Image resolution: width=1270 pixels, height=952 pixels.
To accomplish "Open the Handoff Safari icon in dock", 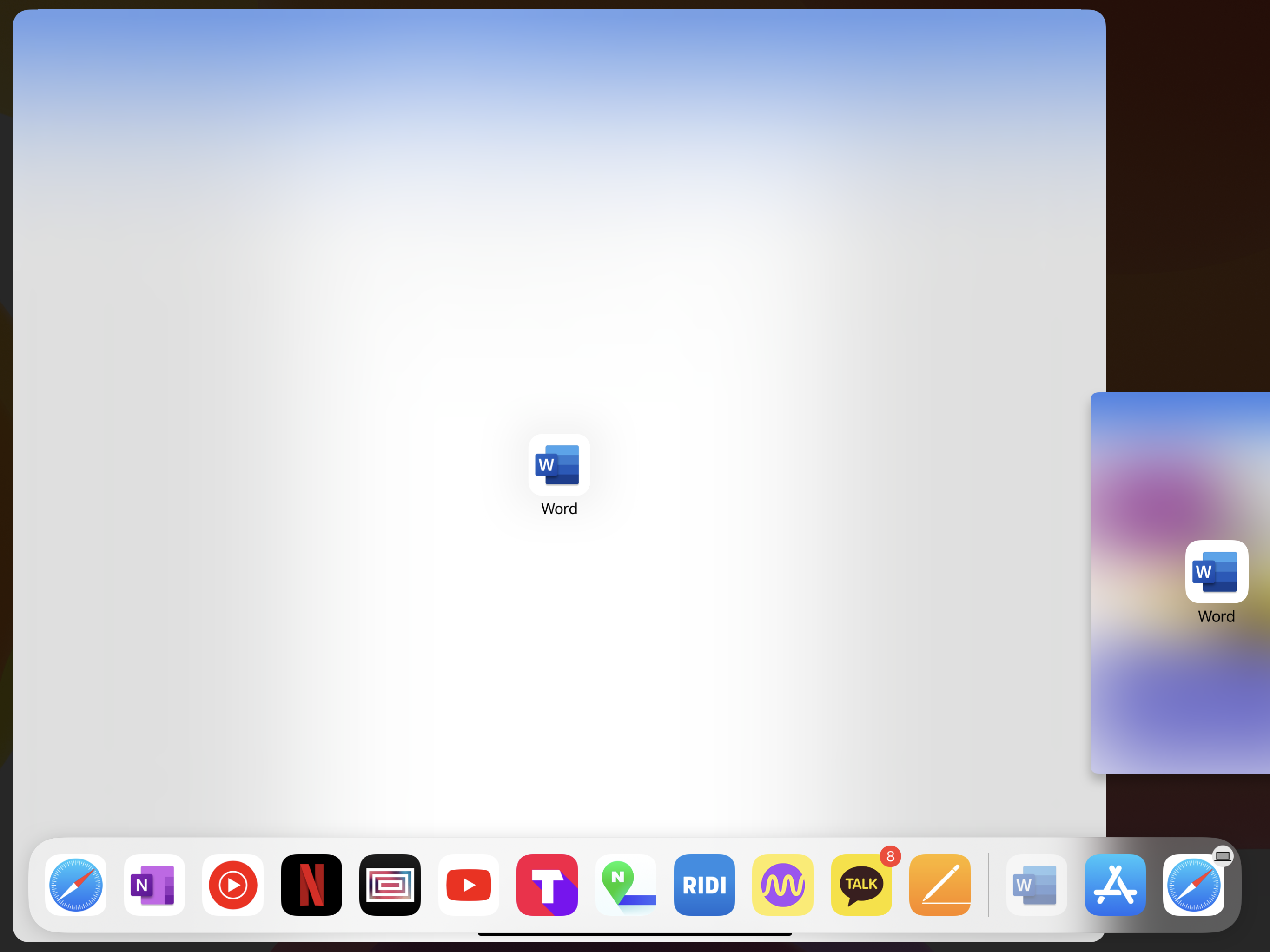I will point(1194,885).
